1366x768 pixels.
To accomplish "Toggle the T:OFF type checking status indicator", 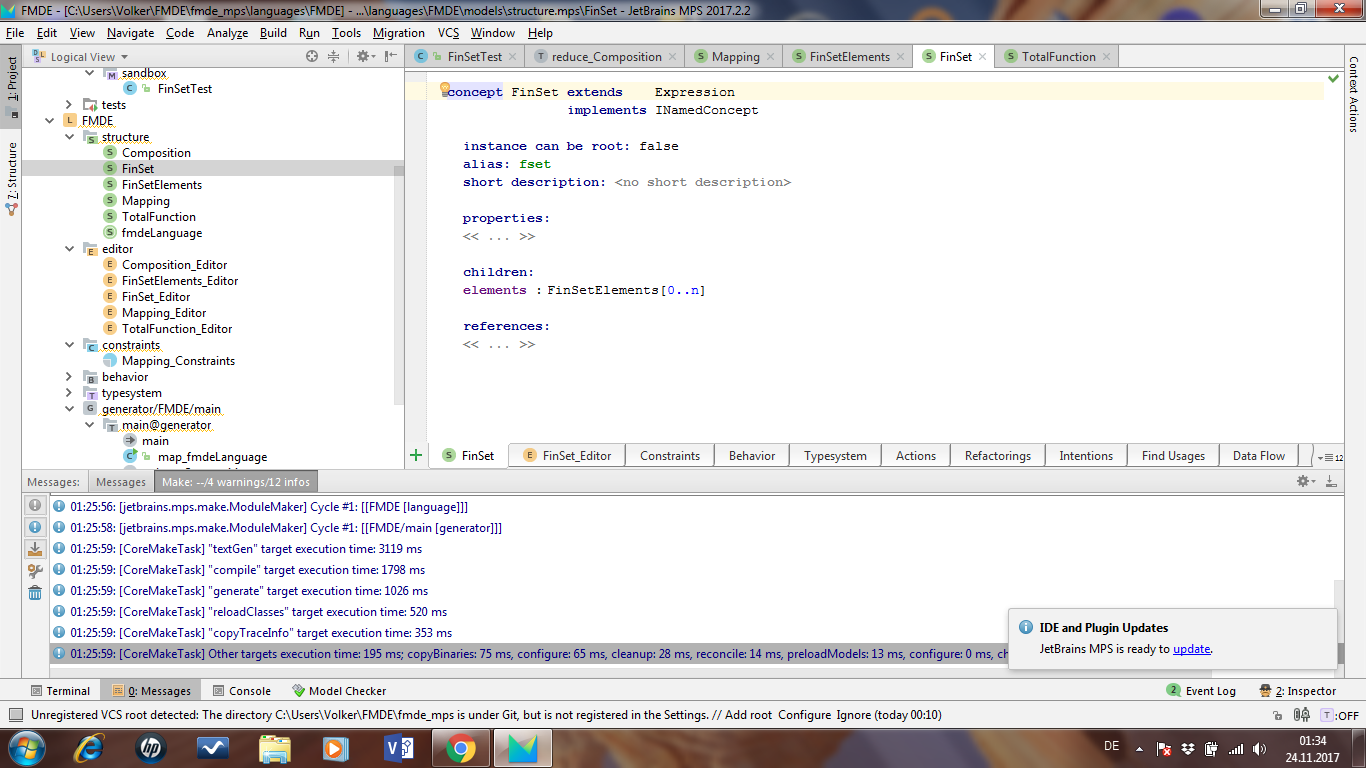I will point(1340,715).
